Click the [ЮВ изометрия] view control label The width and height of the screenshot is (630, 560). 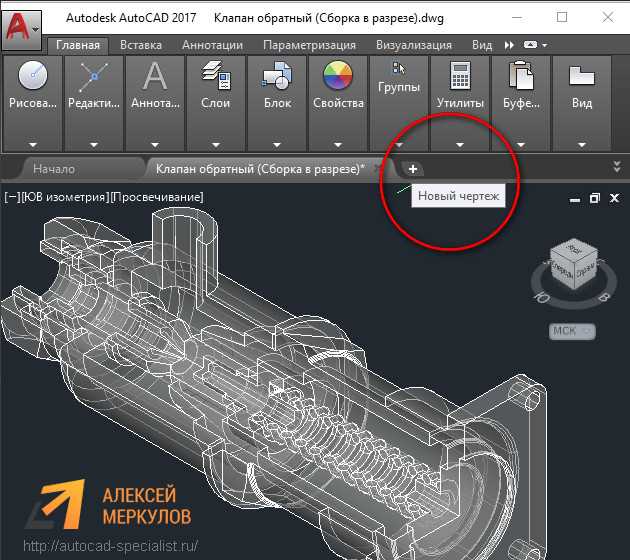click(64, 197)
